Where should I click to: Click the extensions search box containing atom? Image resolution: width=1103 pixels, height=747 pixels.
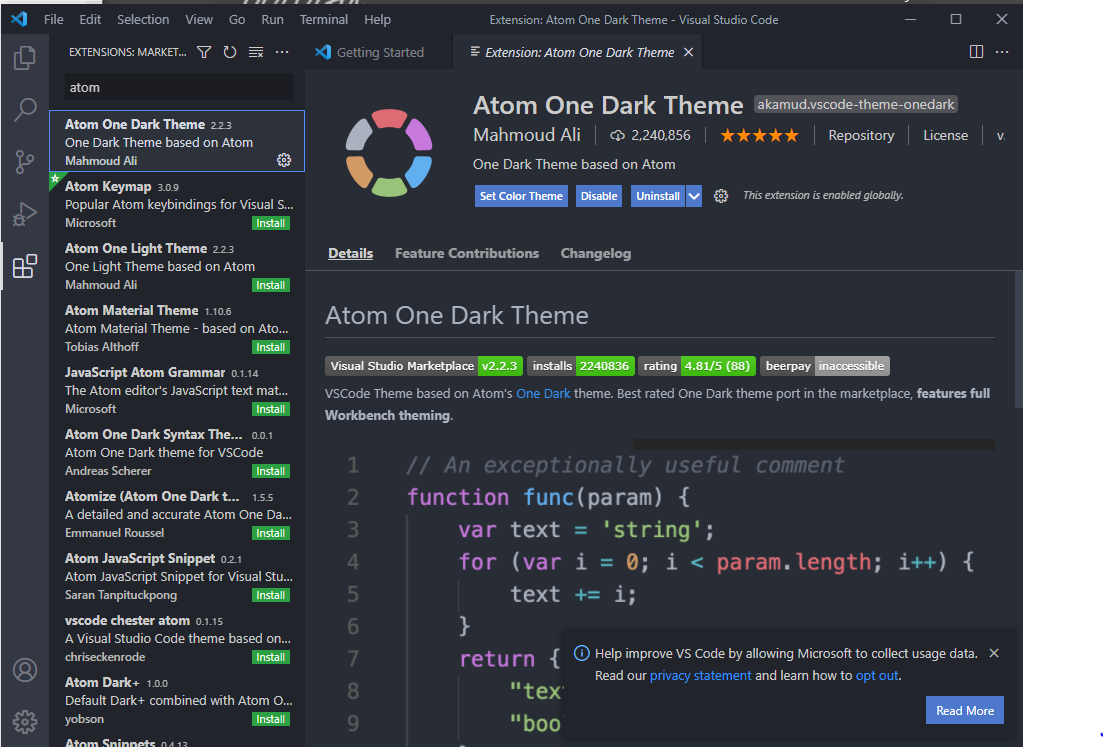point(179,87)
